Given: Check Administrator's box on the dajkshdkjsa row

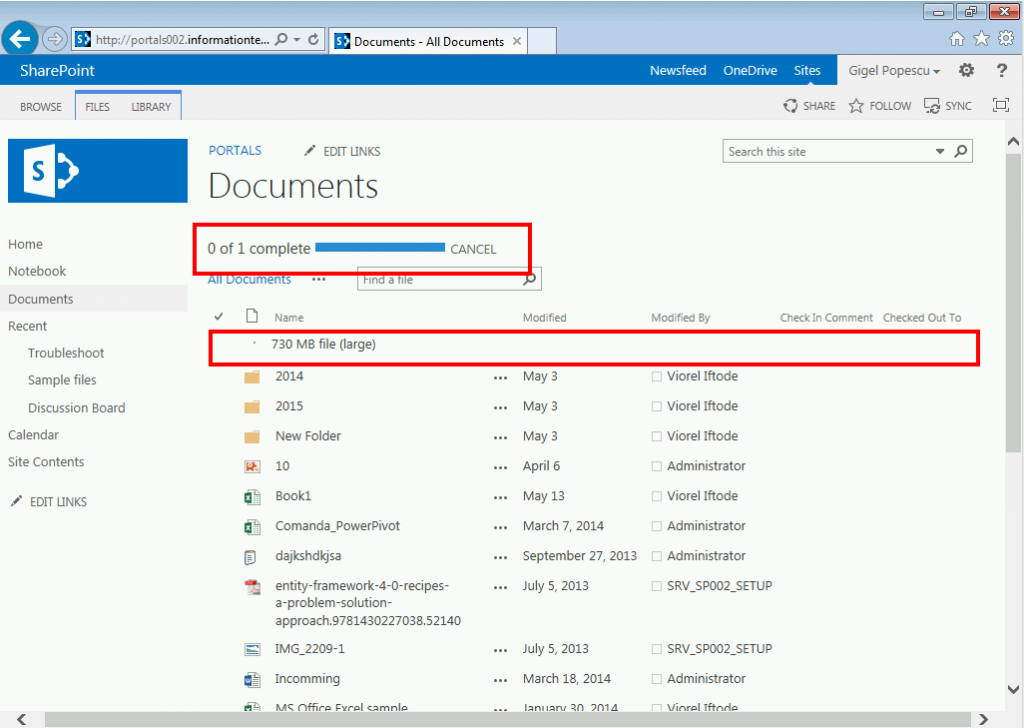Looking at the screenshot, I should pos(655,556).
